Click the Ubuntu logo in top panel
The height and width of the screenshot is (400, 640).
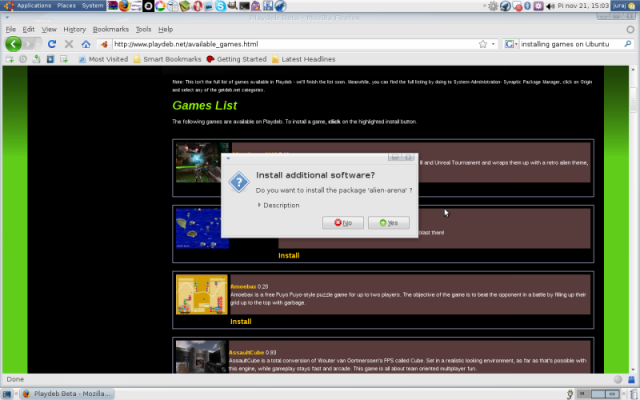pyautogui.click(x=9, y=6)
